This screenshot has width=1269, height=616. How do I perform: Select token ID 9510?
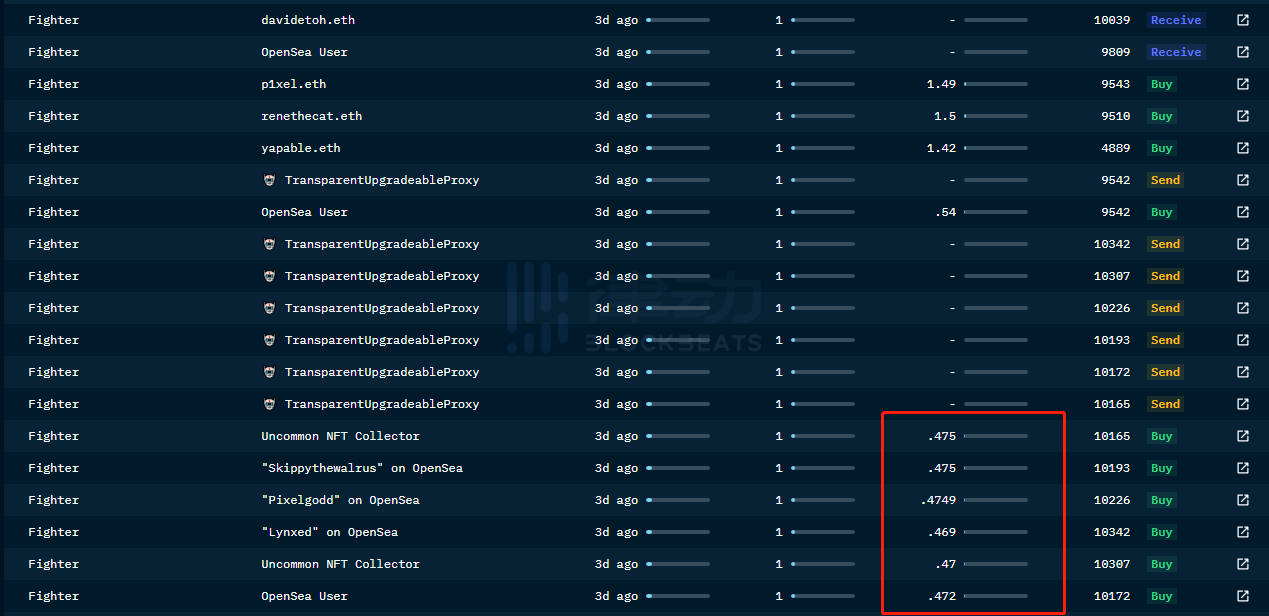click(x=1116, y=116)
